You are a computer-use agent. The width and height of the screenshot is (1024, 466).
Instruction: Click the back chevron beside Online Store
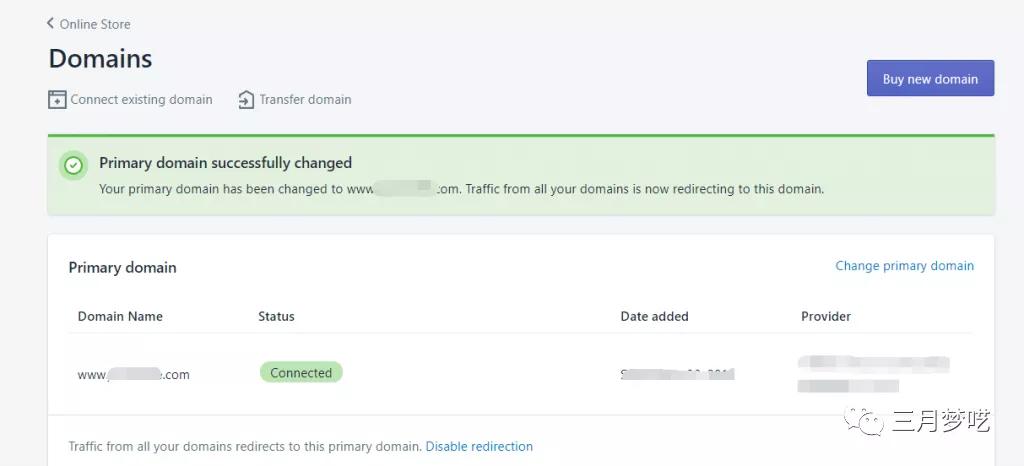click(51, 23)
